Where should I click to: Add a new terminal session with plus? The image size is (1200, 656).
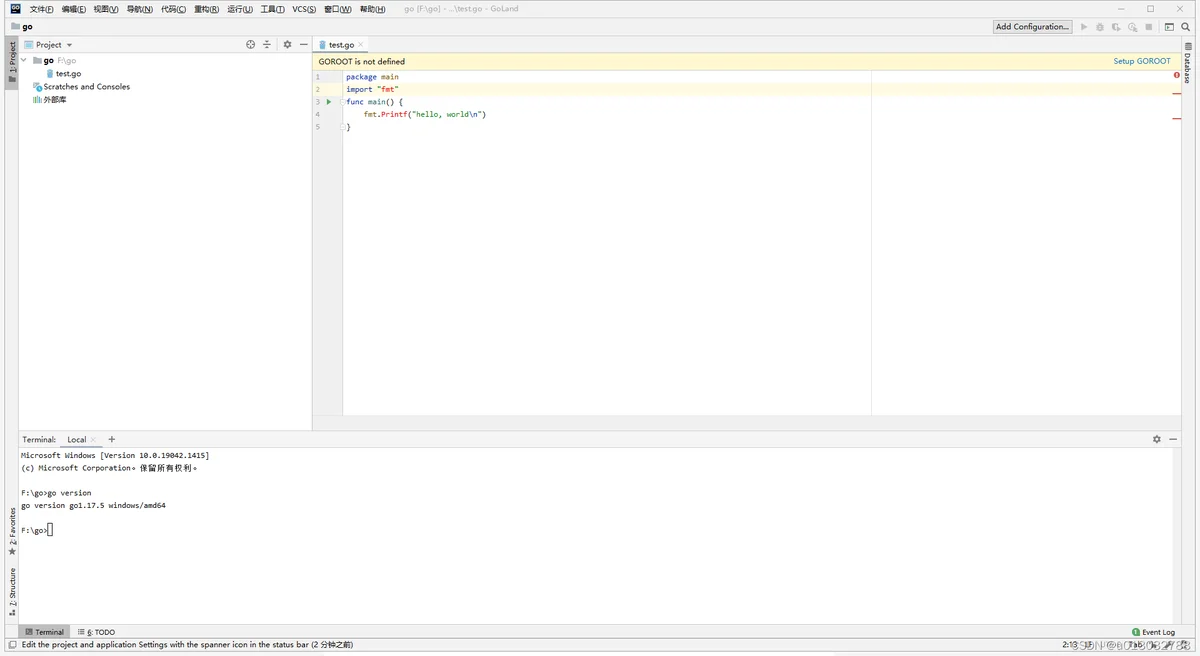pyautogui.click(x=112, y=439)
